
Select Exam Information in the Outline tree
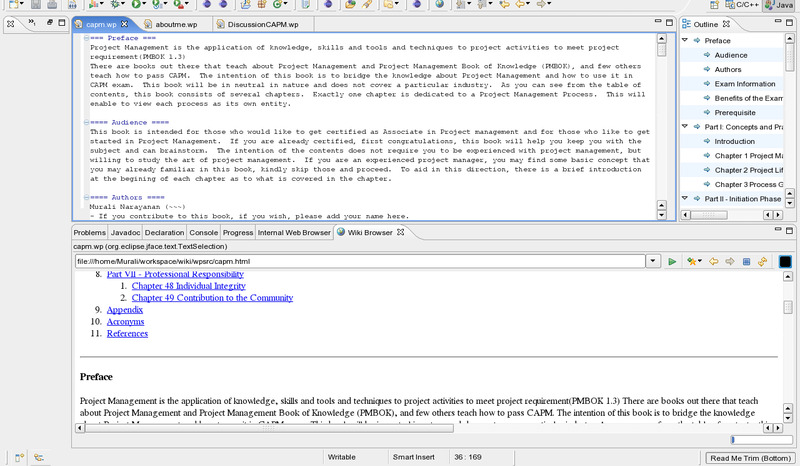744,84
